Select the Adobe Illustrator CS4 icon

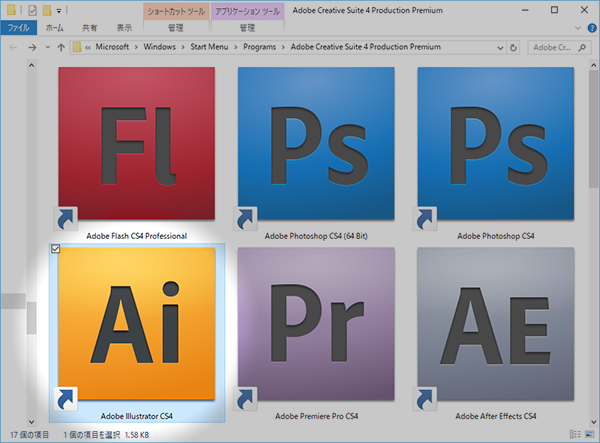click(137, 324)
